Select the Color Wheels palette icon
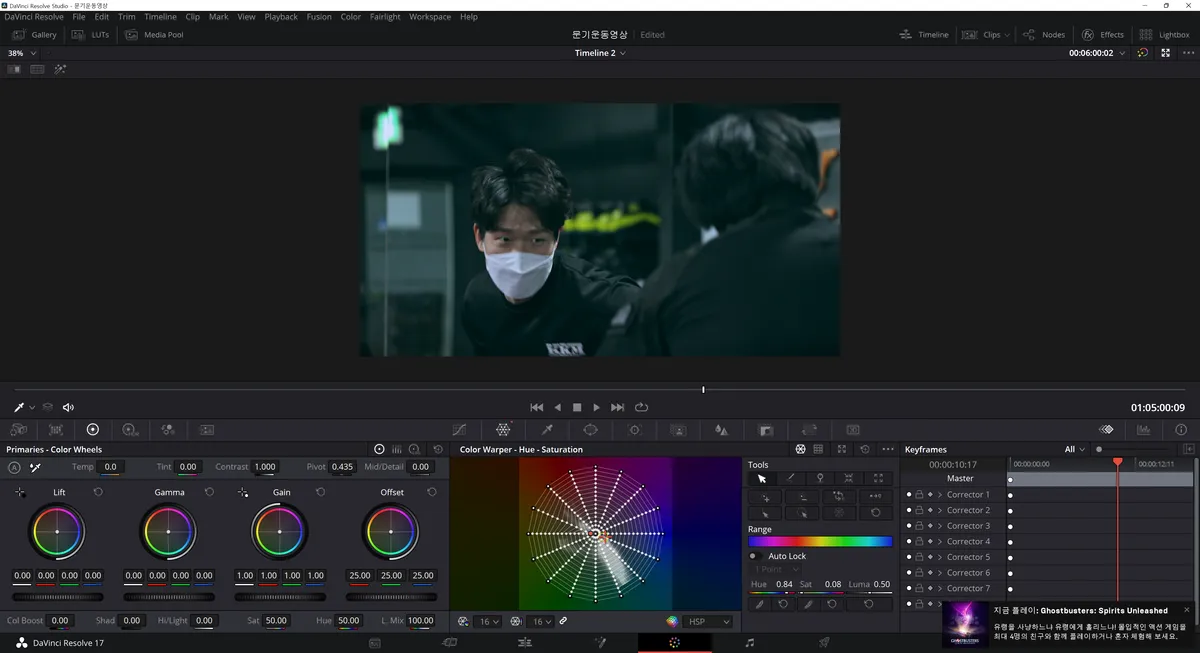 click(93, 429)
